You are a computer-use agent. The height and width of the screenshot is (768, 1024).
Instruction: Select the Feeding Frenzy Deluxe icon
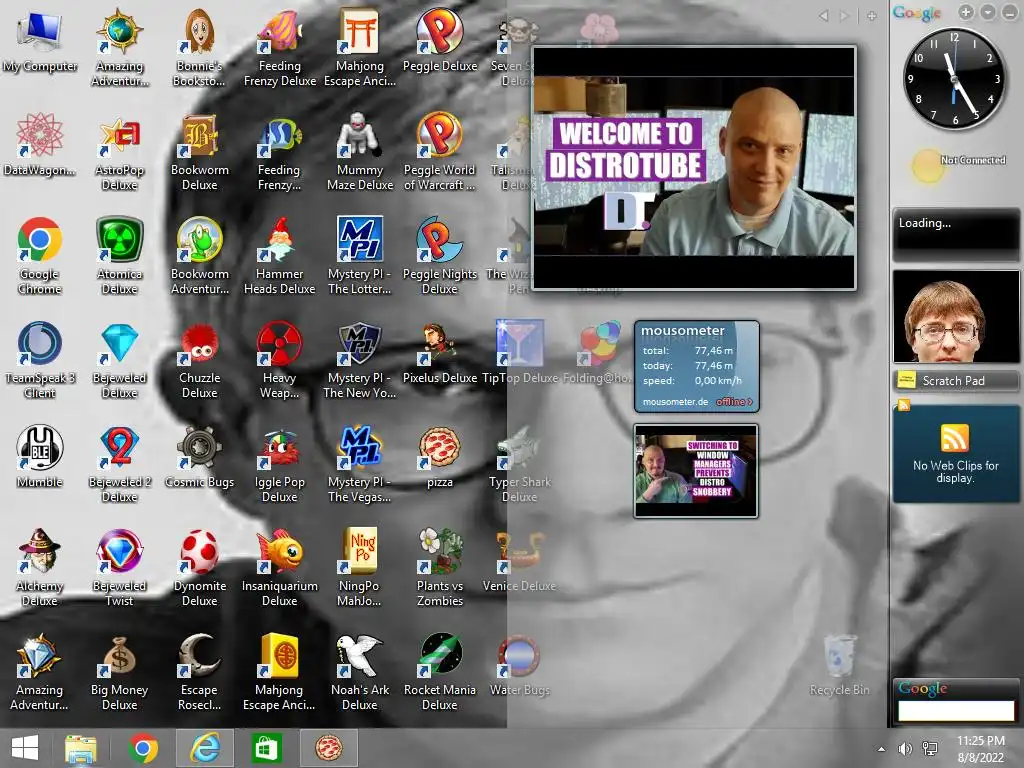coord(280,31)
